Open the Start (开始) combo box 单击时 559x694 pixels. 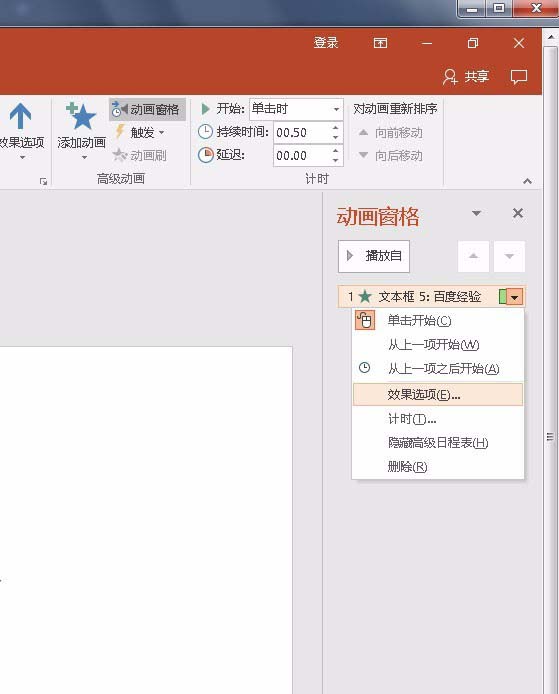[x=296, y=109]
